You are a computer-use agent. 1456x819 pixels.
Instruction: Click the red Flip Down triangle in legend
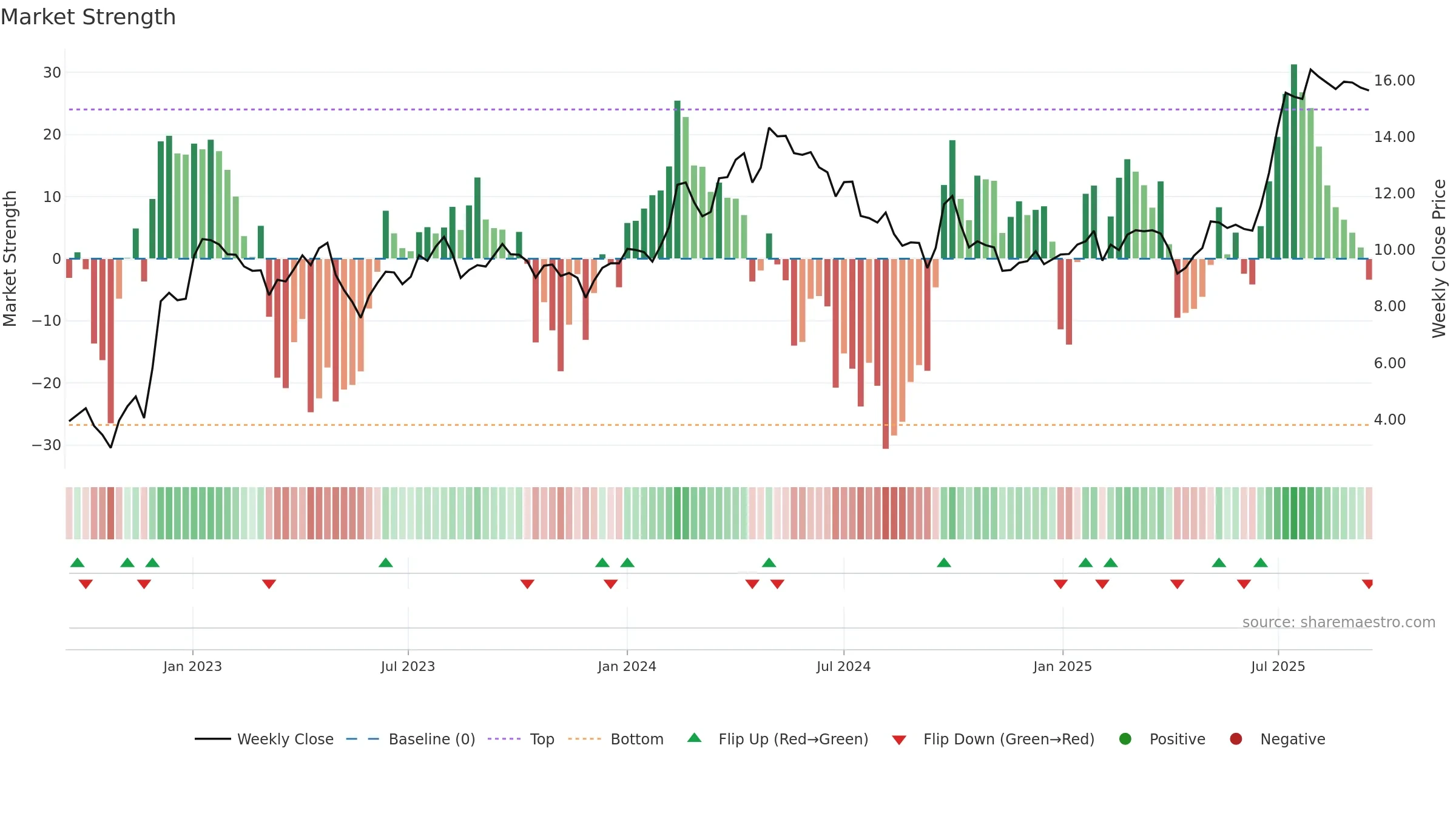899,740
